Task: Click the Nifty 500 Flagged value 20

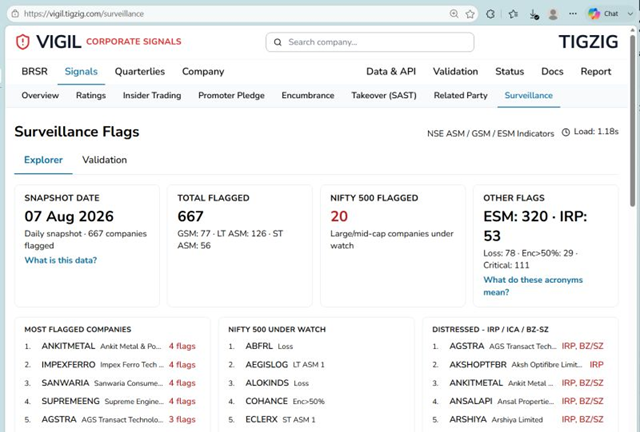Action: (339, 216)
